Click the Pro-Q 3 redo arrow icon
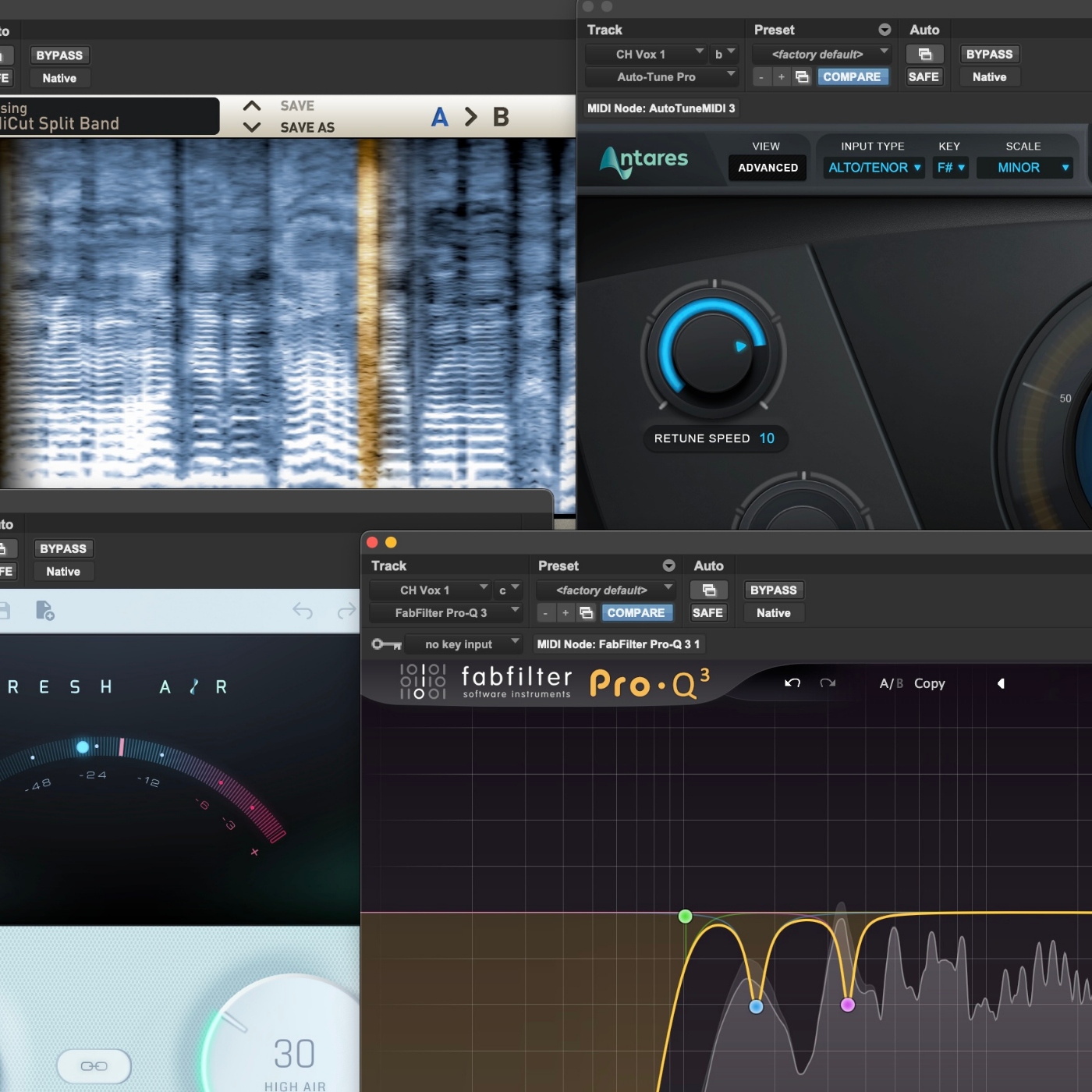 (828, 683)
